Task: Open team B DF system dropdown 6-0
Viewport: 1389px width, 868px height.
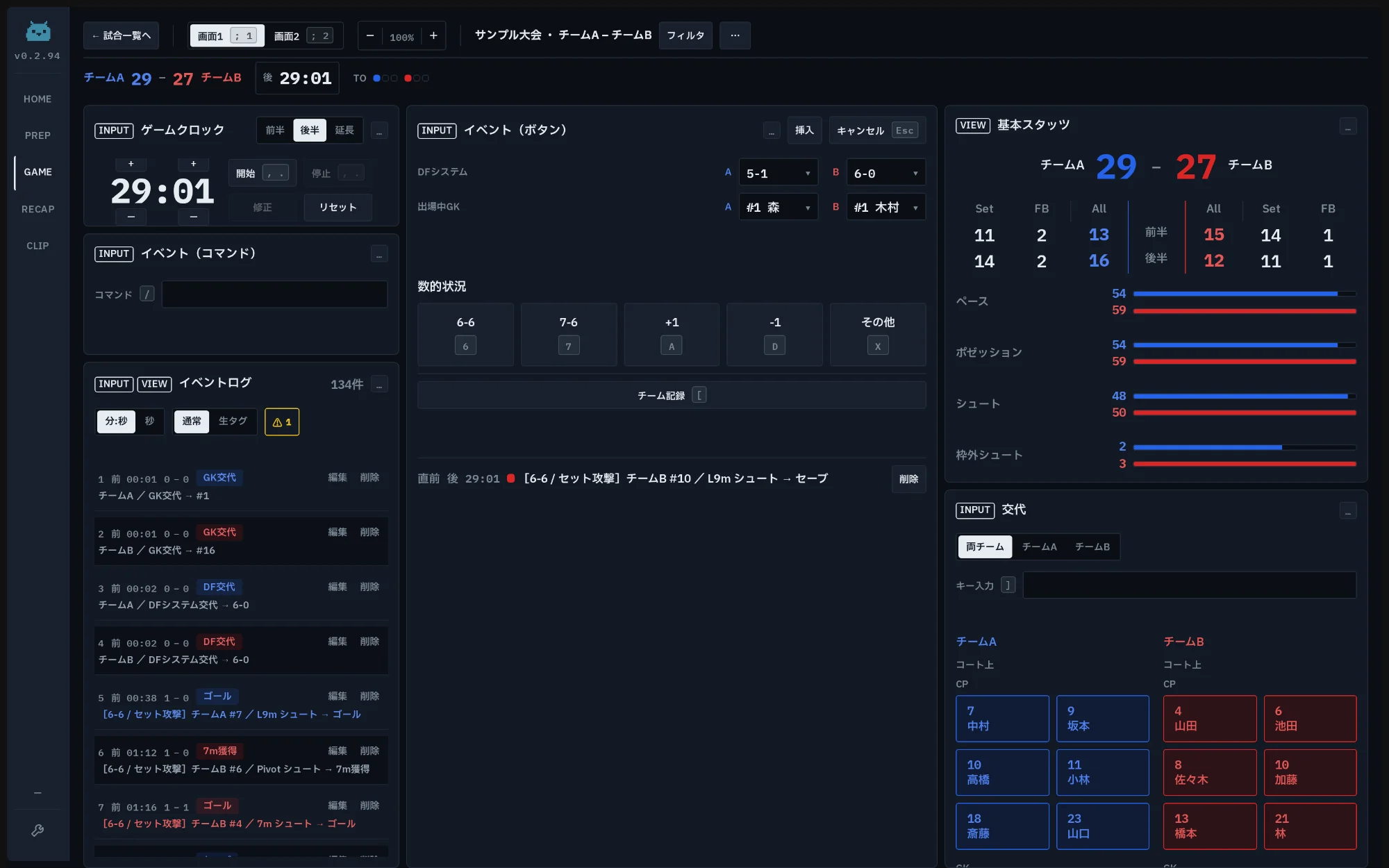Action: (885, 173)
